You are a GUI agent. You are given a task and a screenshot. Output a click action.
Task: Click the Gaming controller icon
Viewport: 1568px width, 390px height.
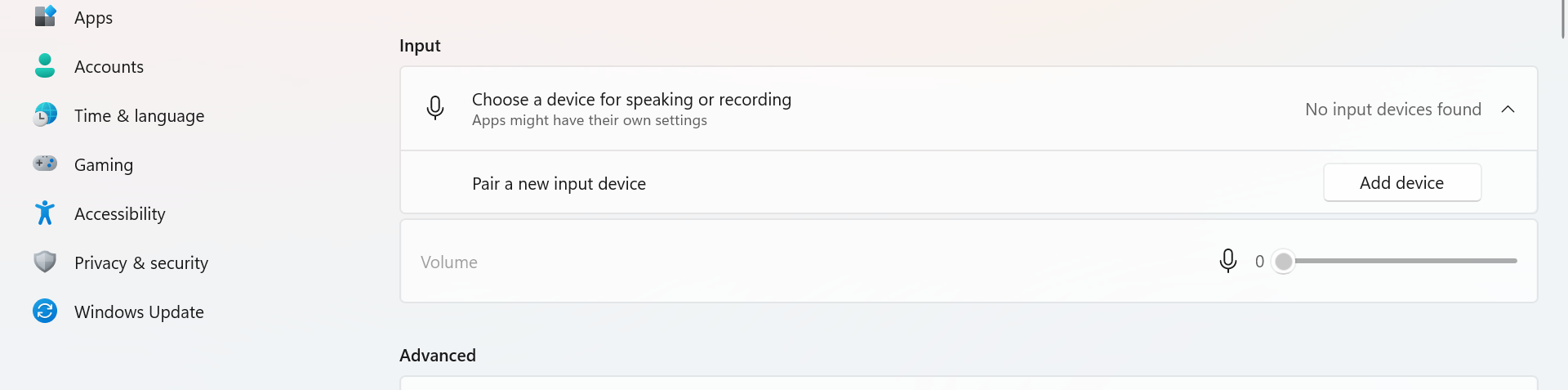45,164
